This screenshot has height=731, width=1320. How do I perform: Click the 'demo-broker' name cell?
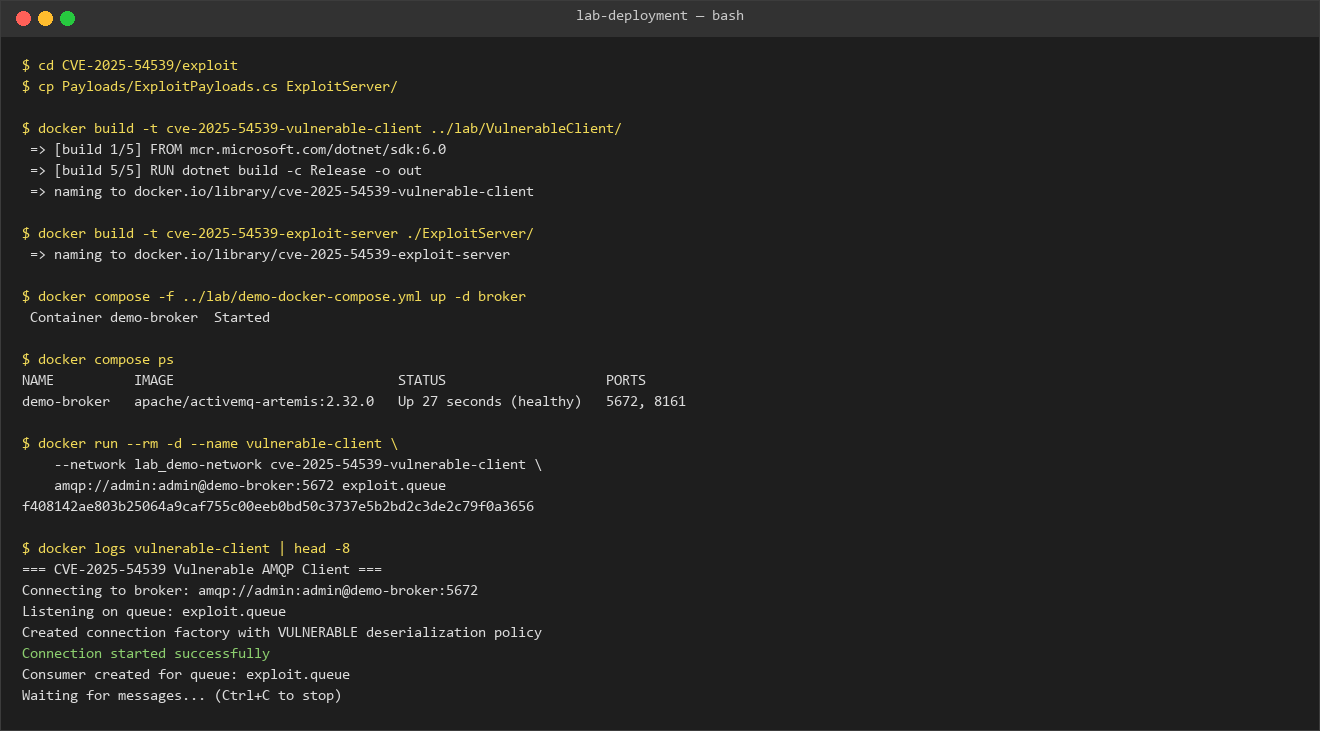tap(66, 401)
